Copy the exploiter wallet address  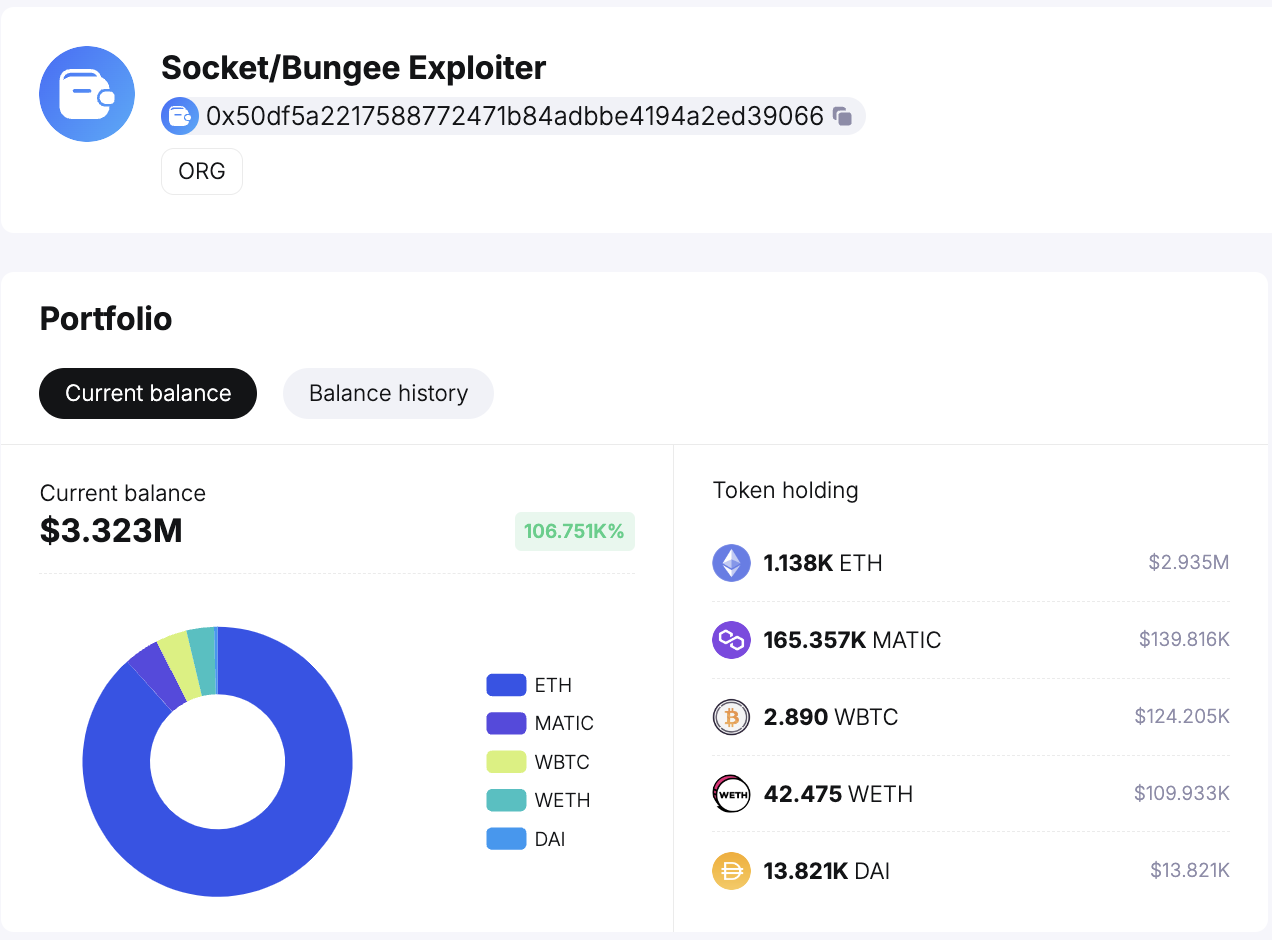click(843, 115)
